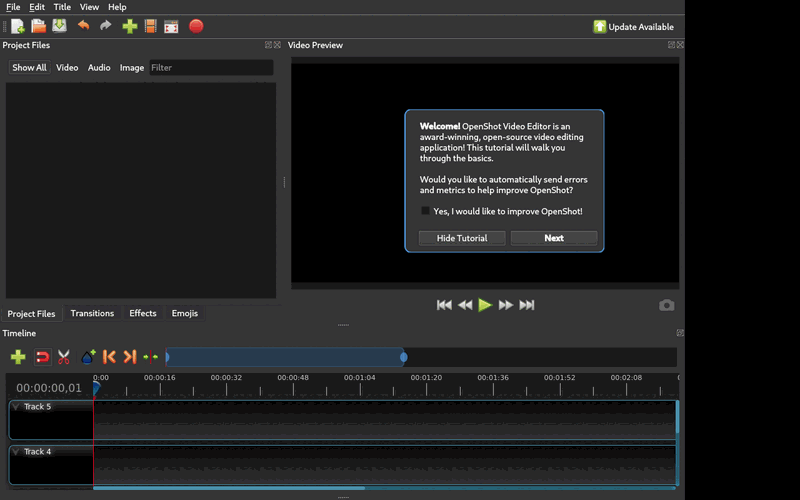The width and height of the screenshot is (800, 500).
Task: Click the 00:00:00,01 timecode display
Action: 48,388
